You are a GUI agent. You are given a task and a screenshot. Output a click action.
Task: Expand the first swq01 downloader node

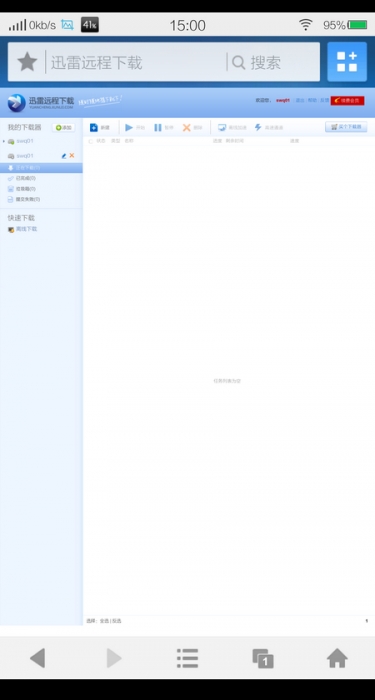pyautogui.click(x=4, y=141)
